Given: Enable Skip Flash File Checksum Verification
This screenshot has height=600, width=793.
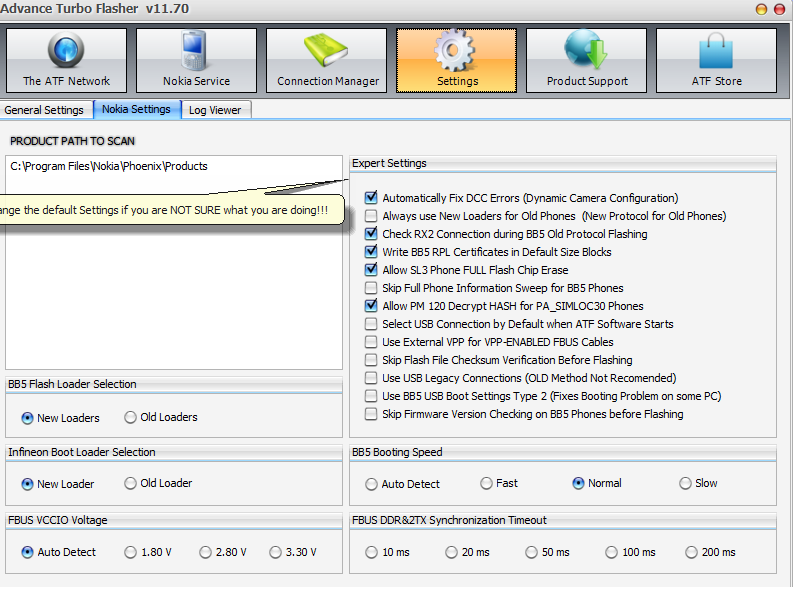Looking at the screenshot, I should 371,360.
